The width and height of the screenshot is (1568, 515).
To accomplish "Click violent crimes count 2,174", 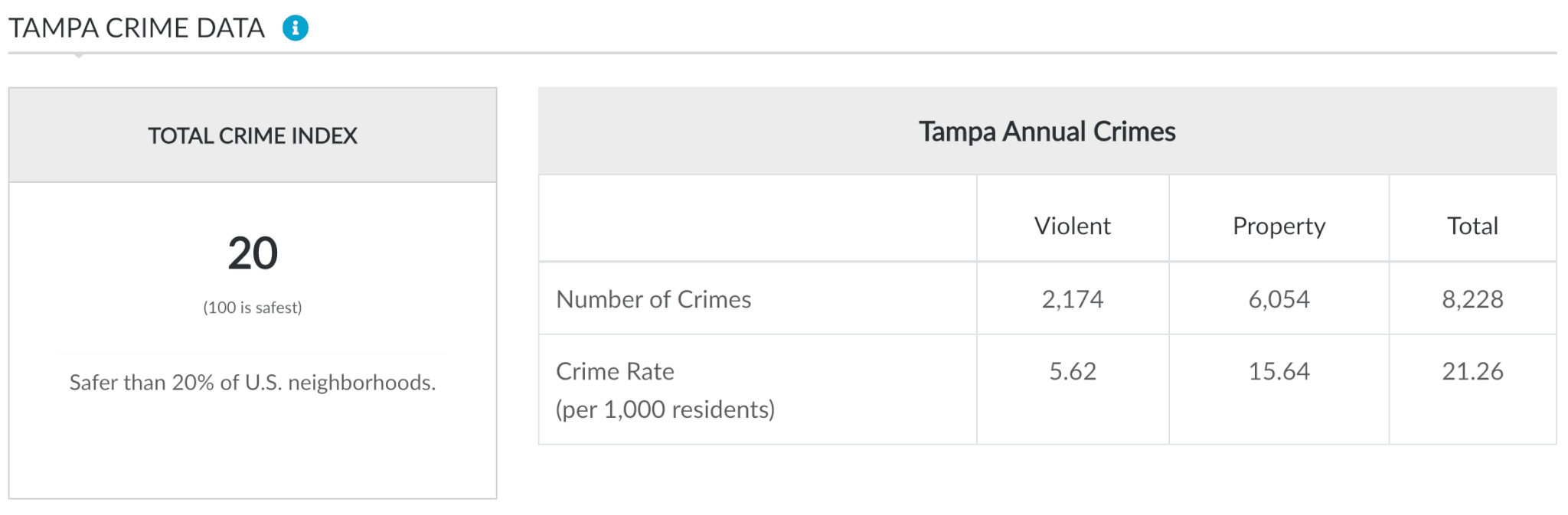I will point(1073,299).
